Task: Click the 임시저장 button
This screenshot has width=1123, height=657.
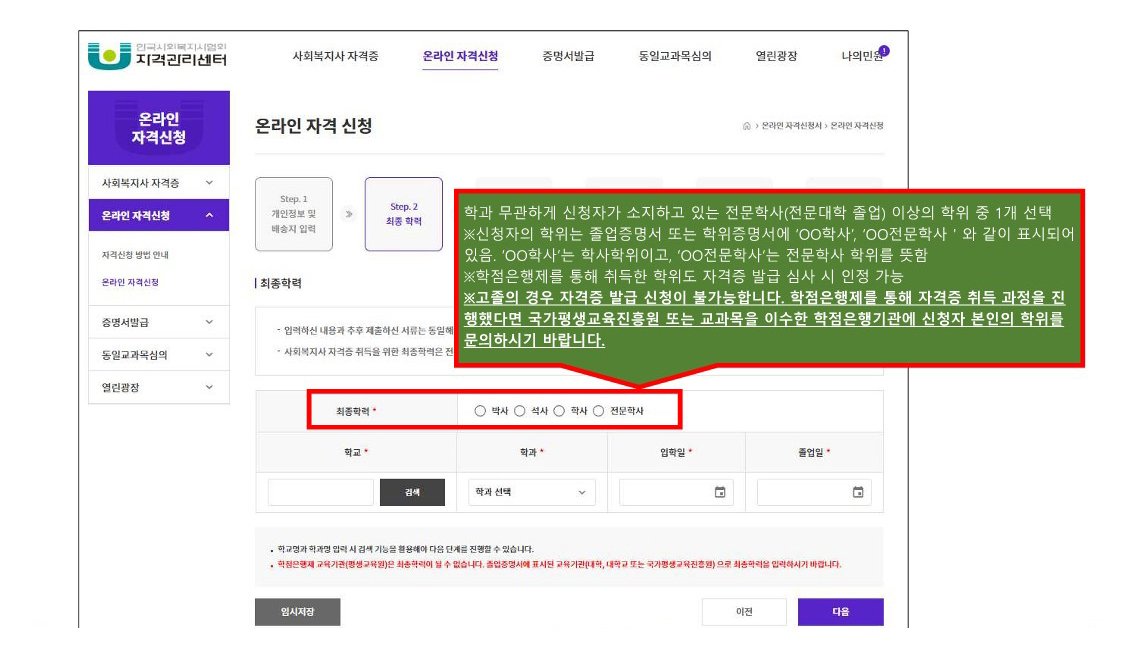Action: point(297,612)
